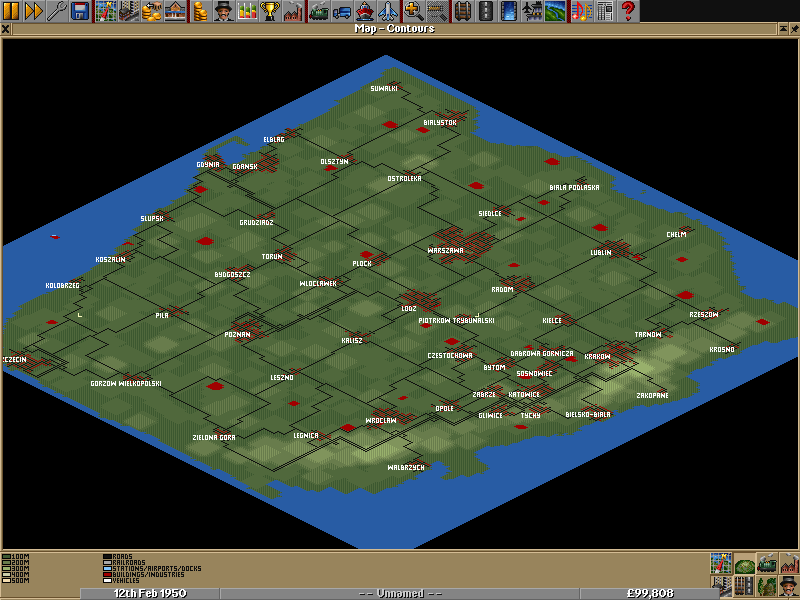Open the company station list

tap(174, 11)
